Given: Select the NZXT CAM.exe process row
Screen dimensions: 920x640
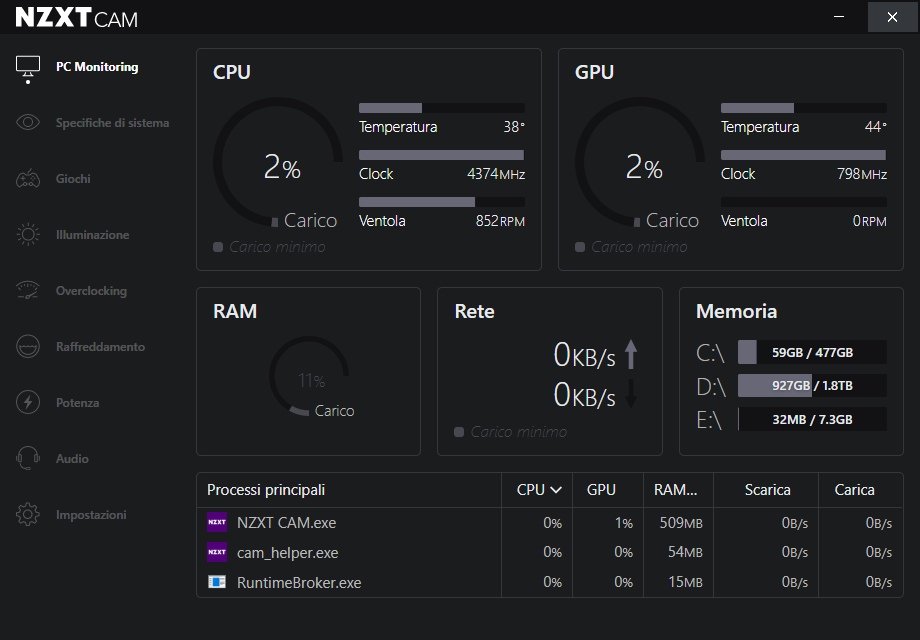Looking at the screenshot, I should point(287,522).
